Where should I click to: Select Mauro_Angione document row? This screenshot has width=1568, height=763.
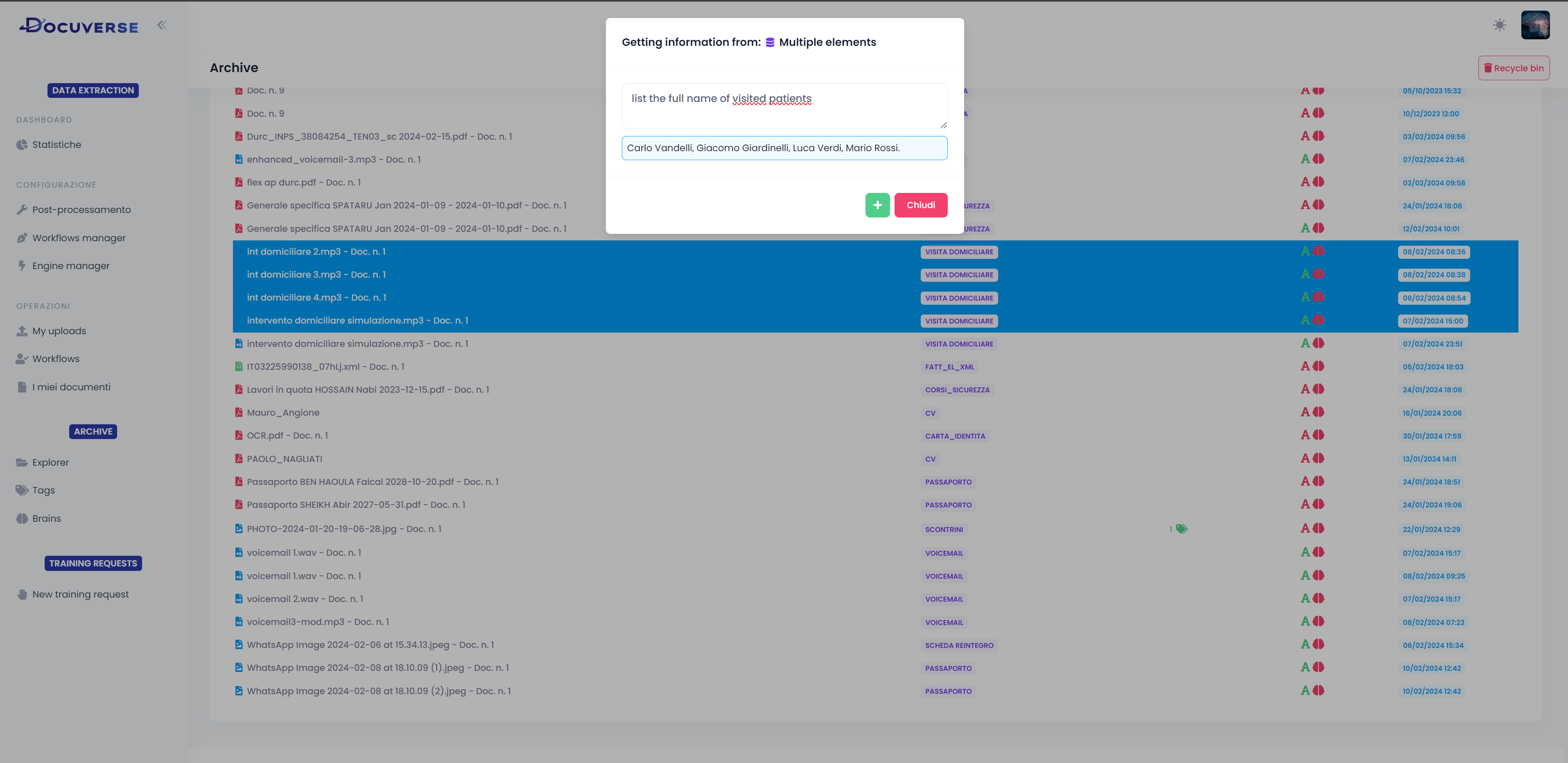pyautogui.click(x=283, y=413)
